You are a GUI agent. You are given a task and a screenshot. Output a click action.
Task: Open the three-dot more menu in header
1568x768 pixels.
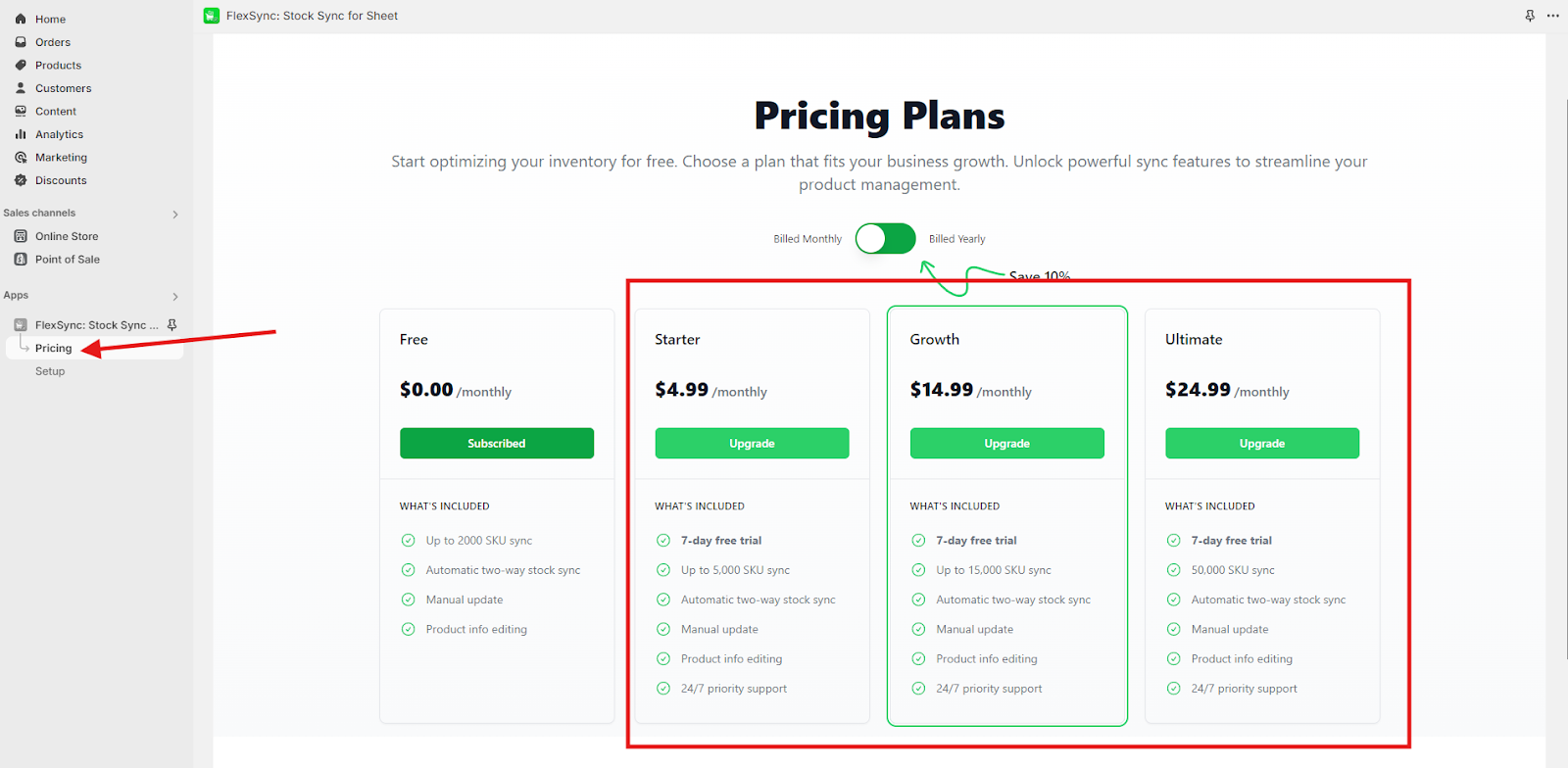[x=1552, y=16]
